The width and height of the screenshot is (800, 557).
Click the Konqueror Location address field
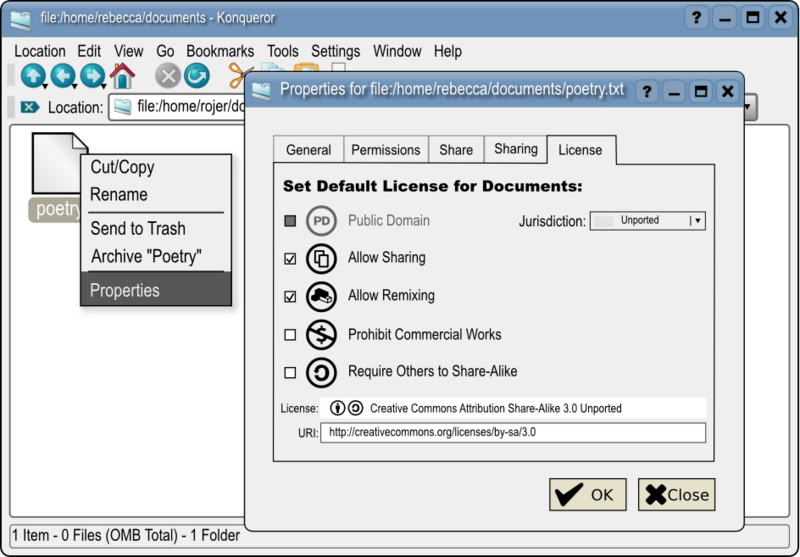pos(179,107)
